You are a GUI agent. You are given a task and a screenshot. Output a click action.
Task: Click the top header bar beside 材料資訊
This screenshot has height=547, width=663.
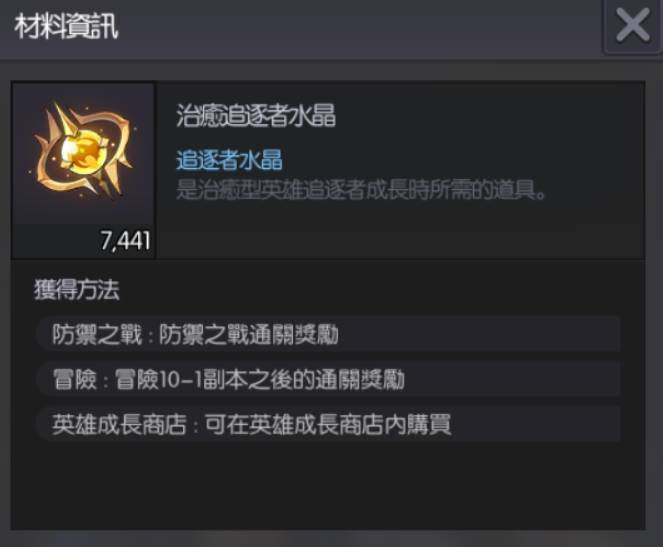click(x=359, y=28)
